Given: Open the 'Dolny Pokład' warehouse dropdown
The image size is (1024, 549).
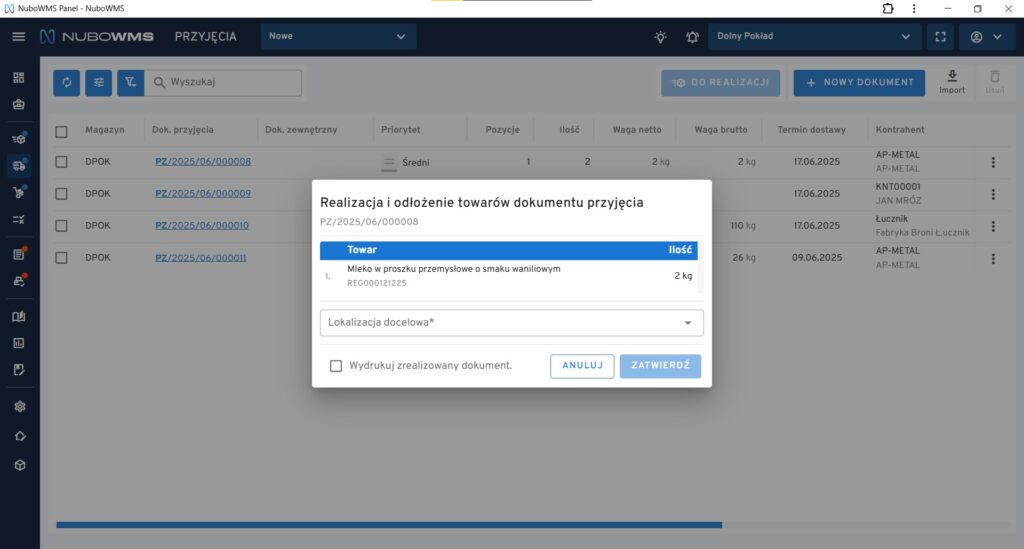Looking at the screenshot, I should tap(814, 37).
